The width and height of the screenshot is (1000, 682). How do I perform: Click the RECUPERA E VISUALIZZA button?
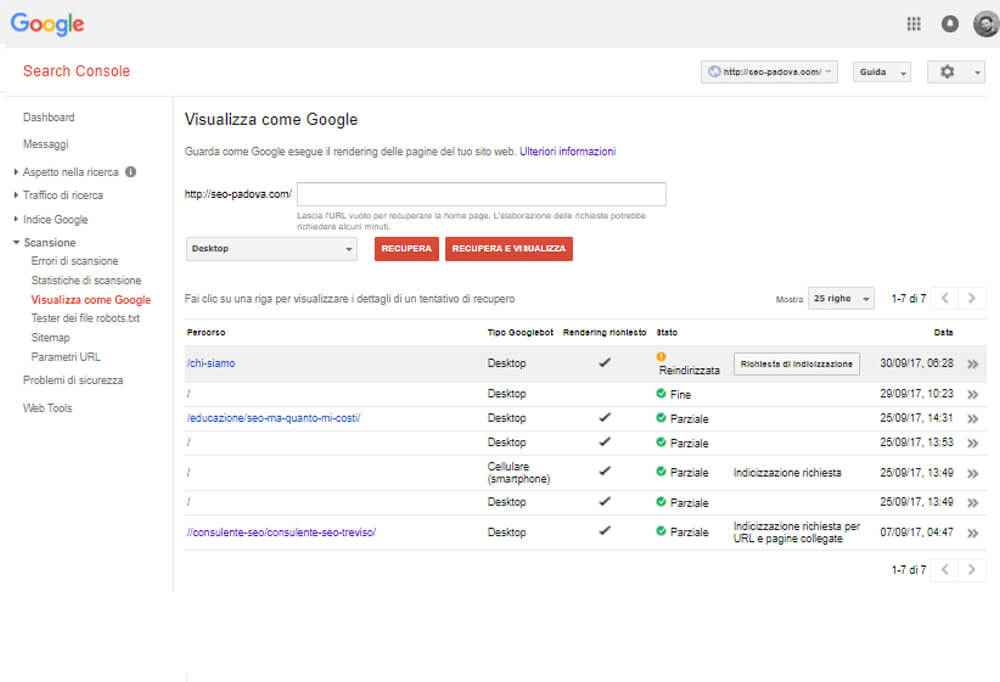pos(509,249)
